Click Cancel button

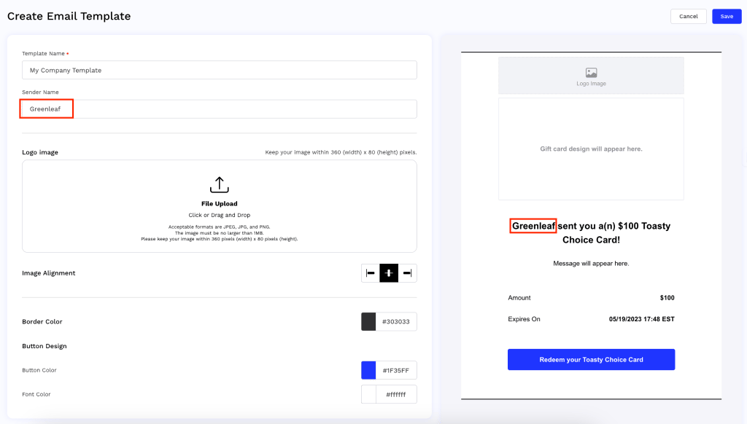688,16
